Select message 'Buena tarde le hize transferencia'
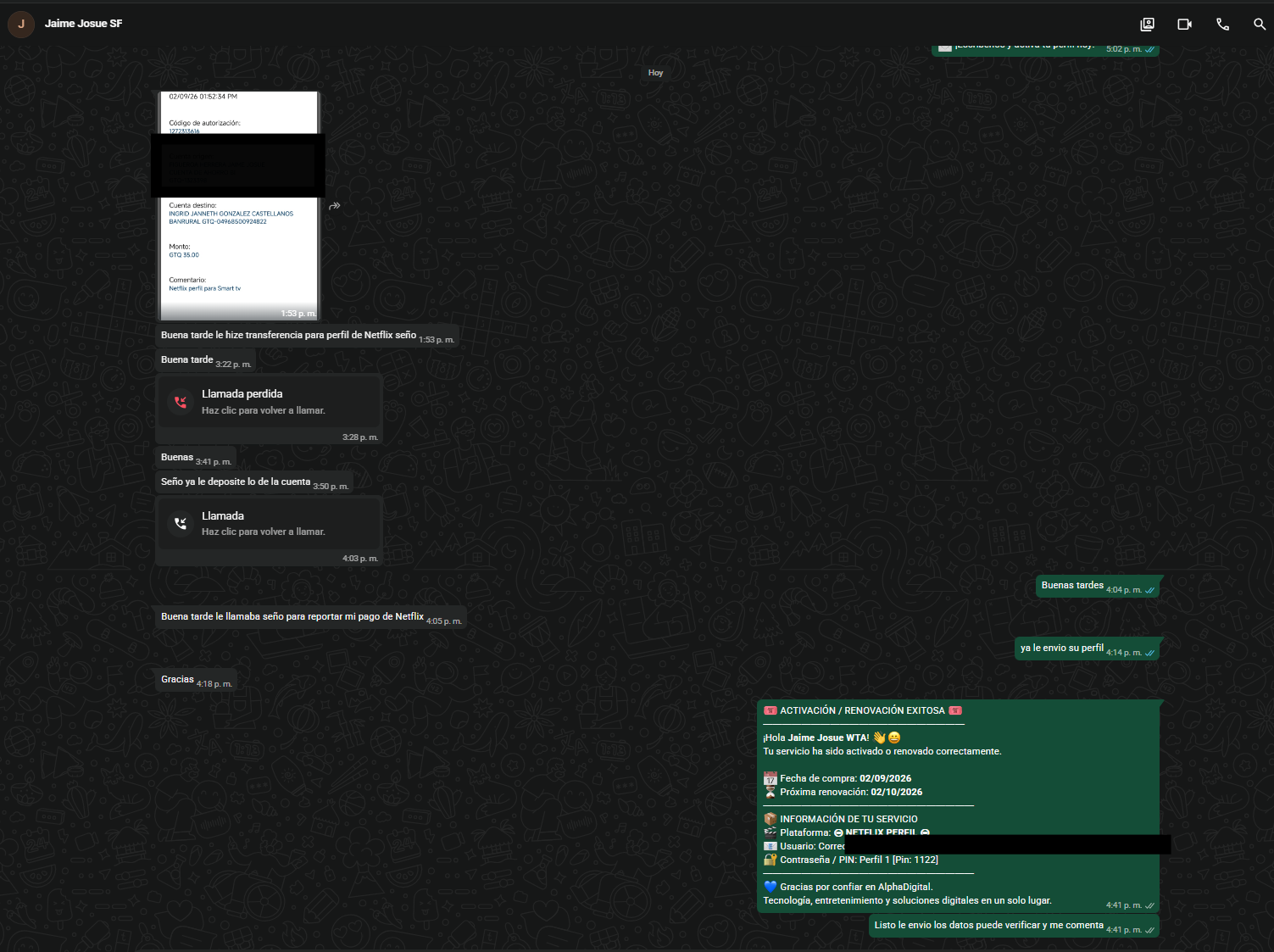This screenshot has height=952, width=1274. 307,336
